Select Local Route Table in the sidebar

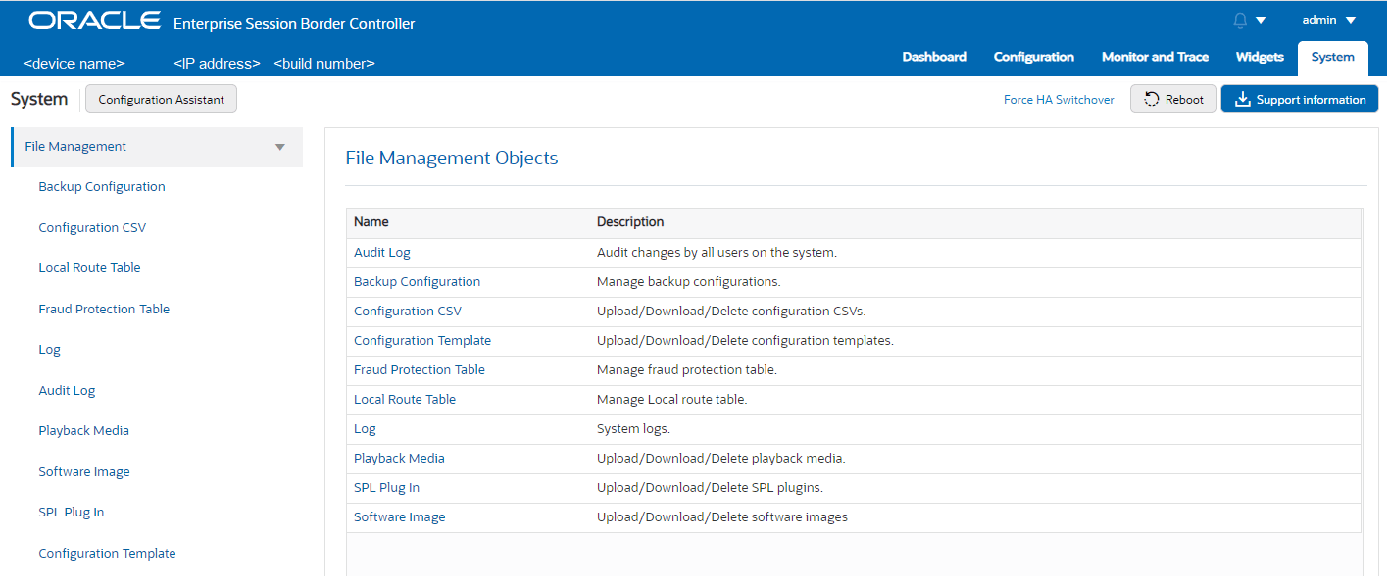tap(89, 267)
